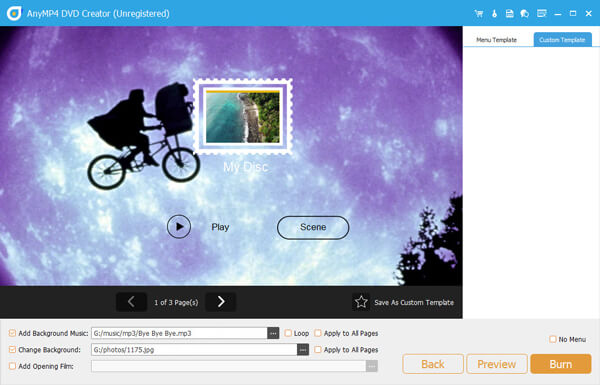The image size is (600, 385).
Task: Click Save As Custom Template
Action: click(414, 302)
